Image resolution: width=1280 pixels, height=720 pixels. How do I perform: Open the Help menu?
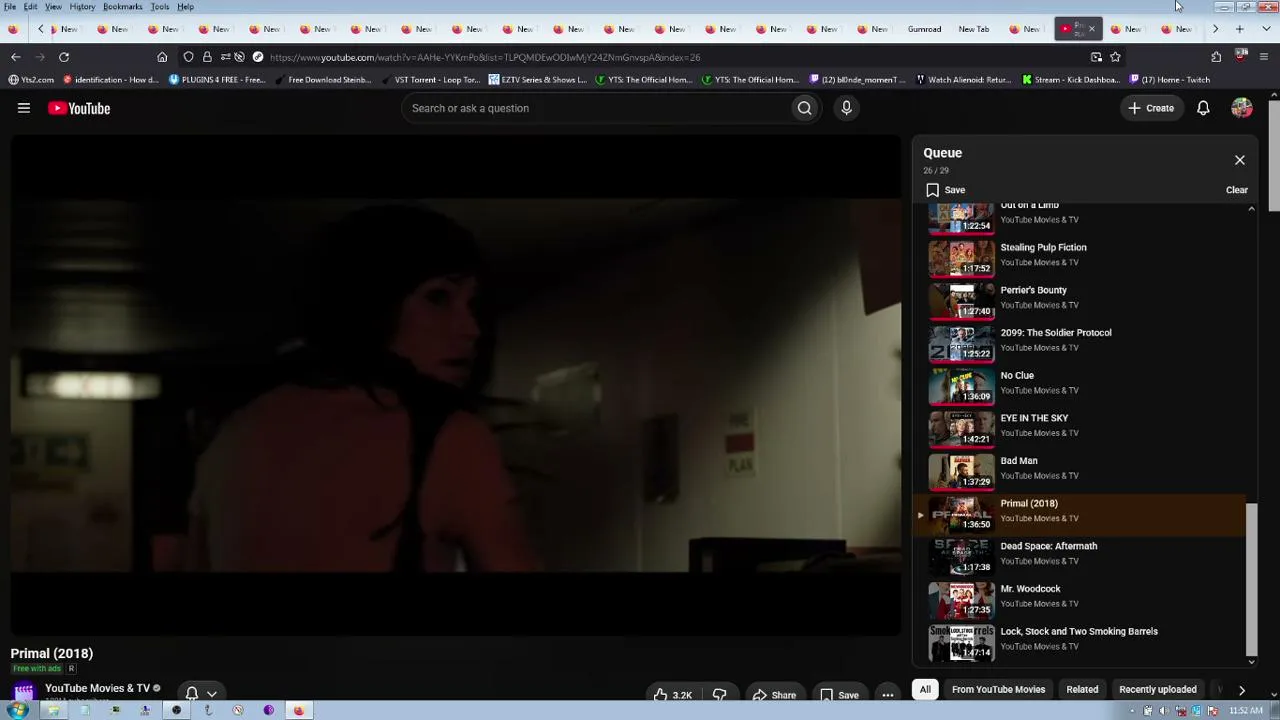pyautogui.click(x=186, y=7)
